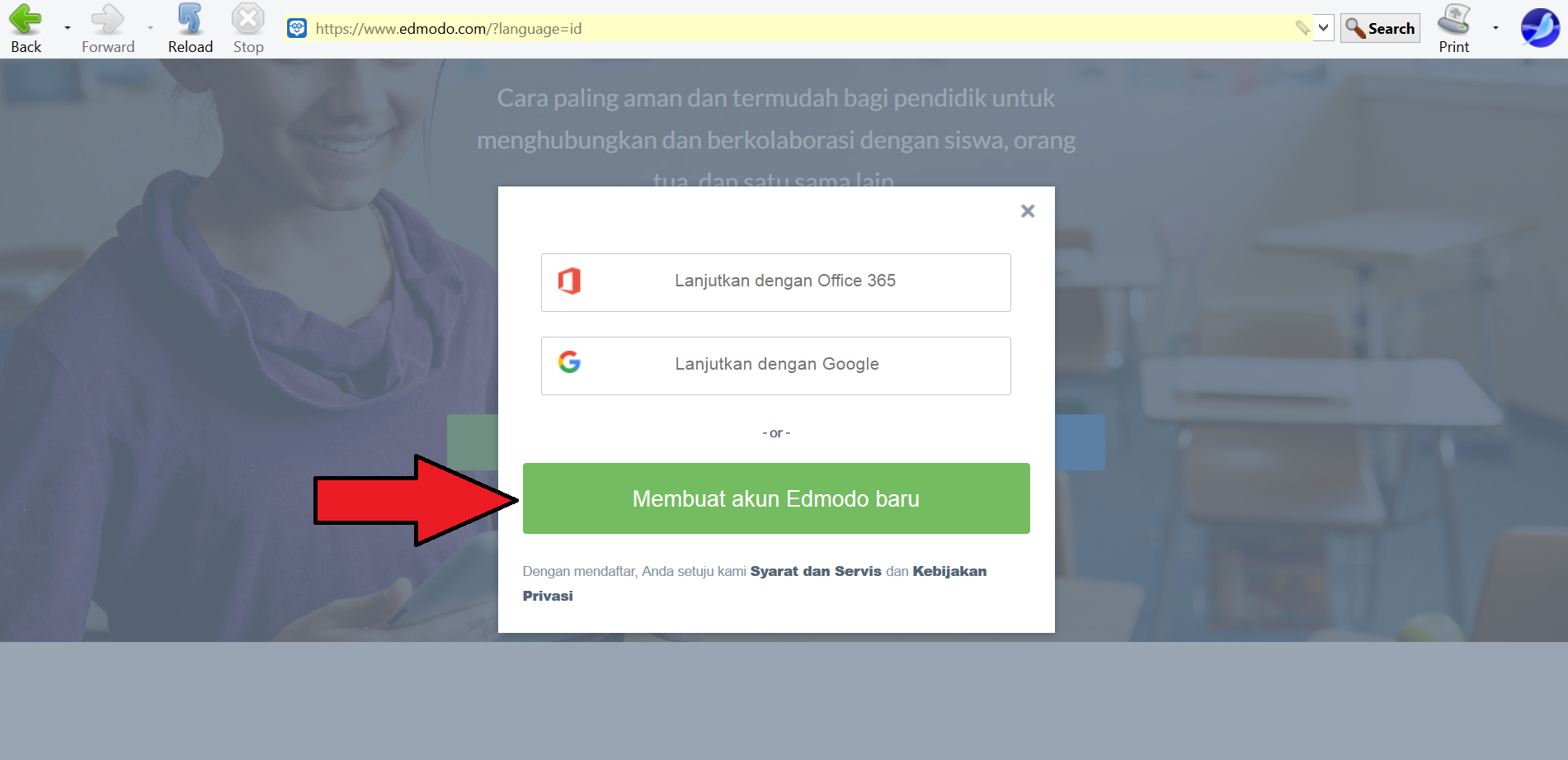
Task: Expand the address bar URL history dropdown
Action: (x=1323, y=28)
